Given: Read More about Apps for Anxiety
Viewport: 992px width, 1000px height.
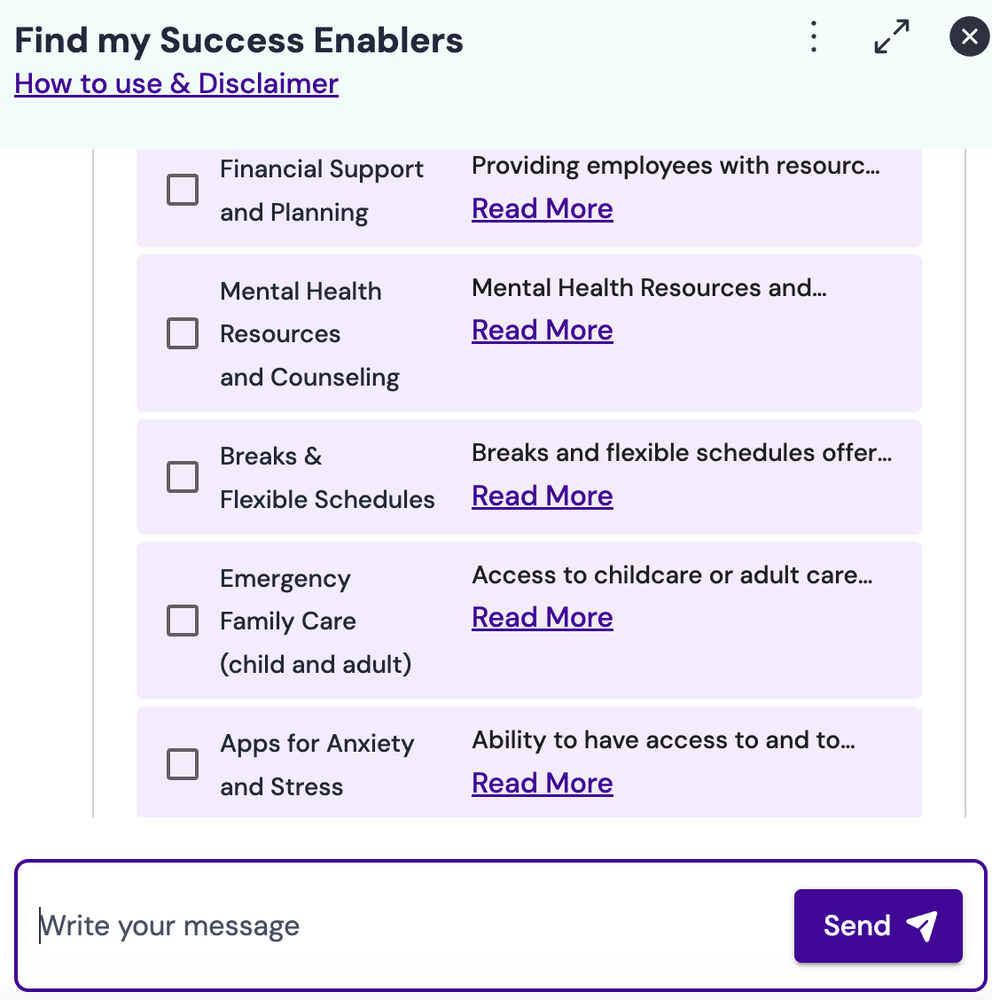Looking at the screenshot, I should coord(542,783).
